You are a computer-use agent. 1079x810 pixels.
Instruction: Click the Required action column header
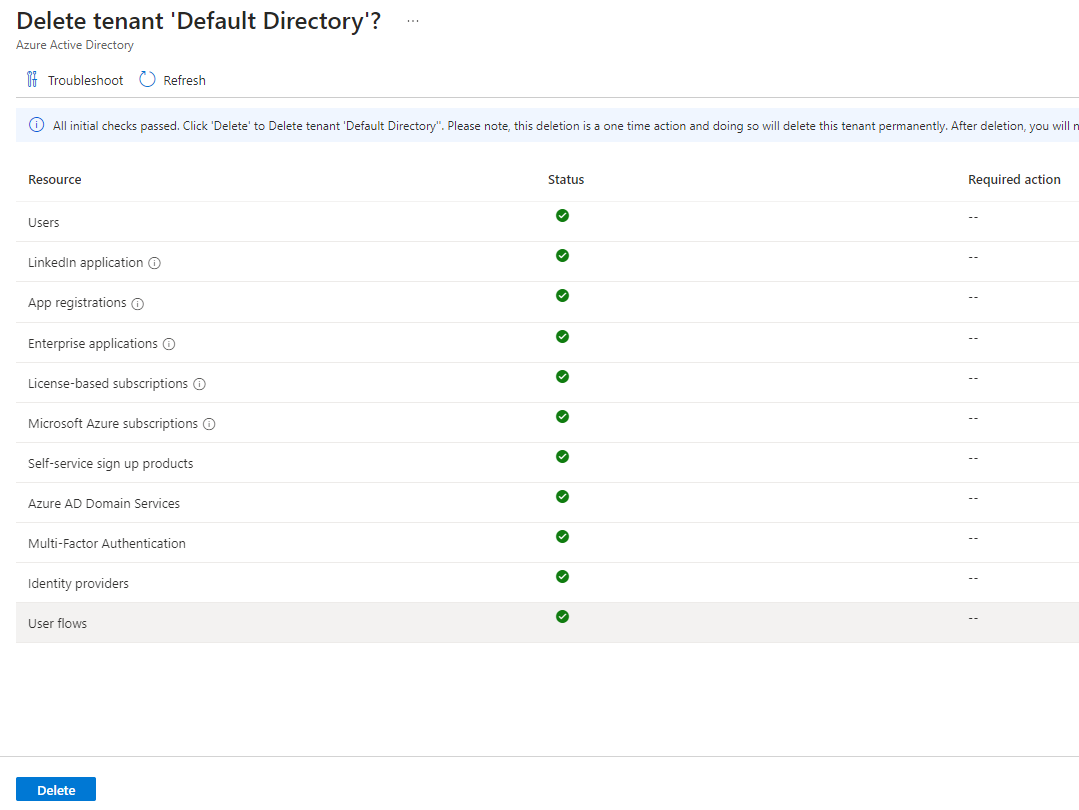coord(1014,179)
